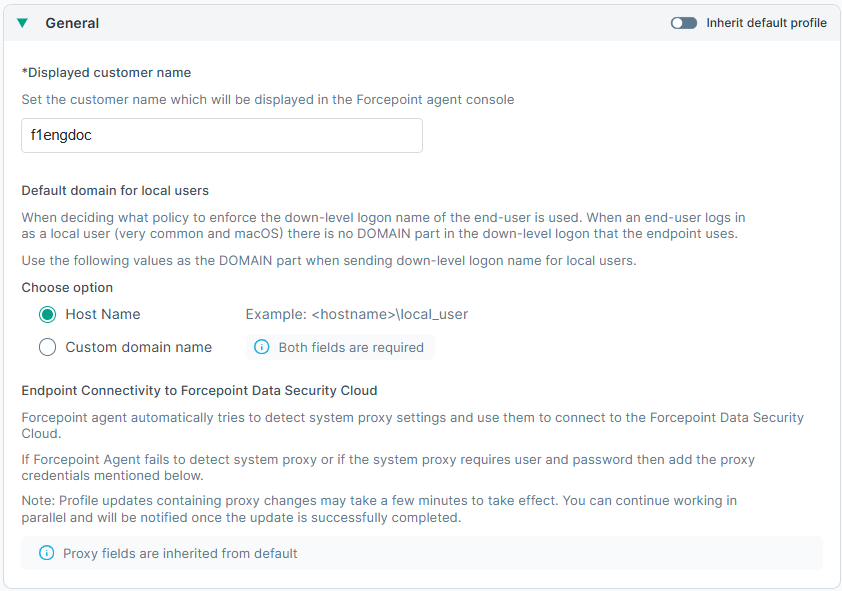Viewport: 842px width, 591px height.
Task: Click the Choose option label
Action: (67, 287)
